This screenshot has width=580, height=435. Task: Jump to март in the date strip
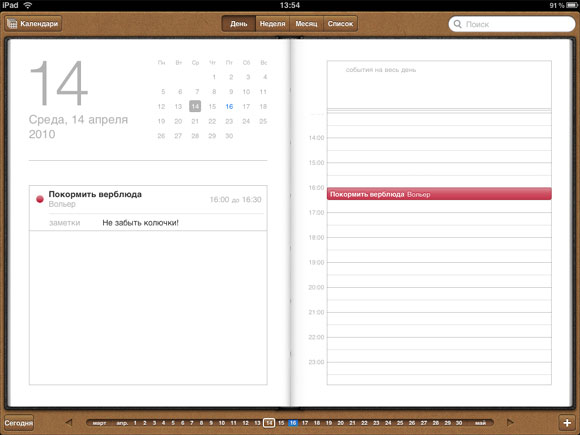coord(99,423)
